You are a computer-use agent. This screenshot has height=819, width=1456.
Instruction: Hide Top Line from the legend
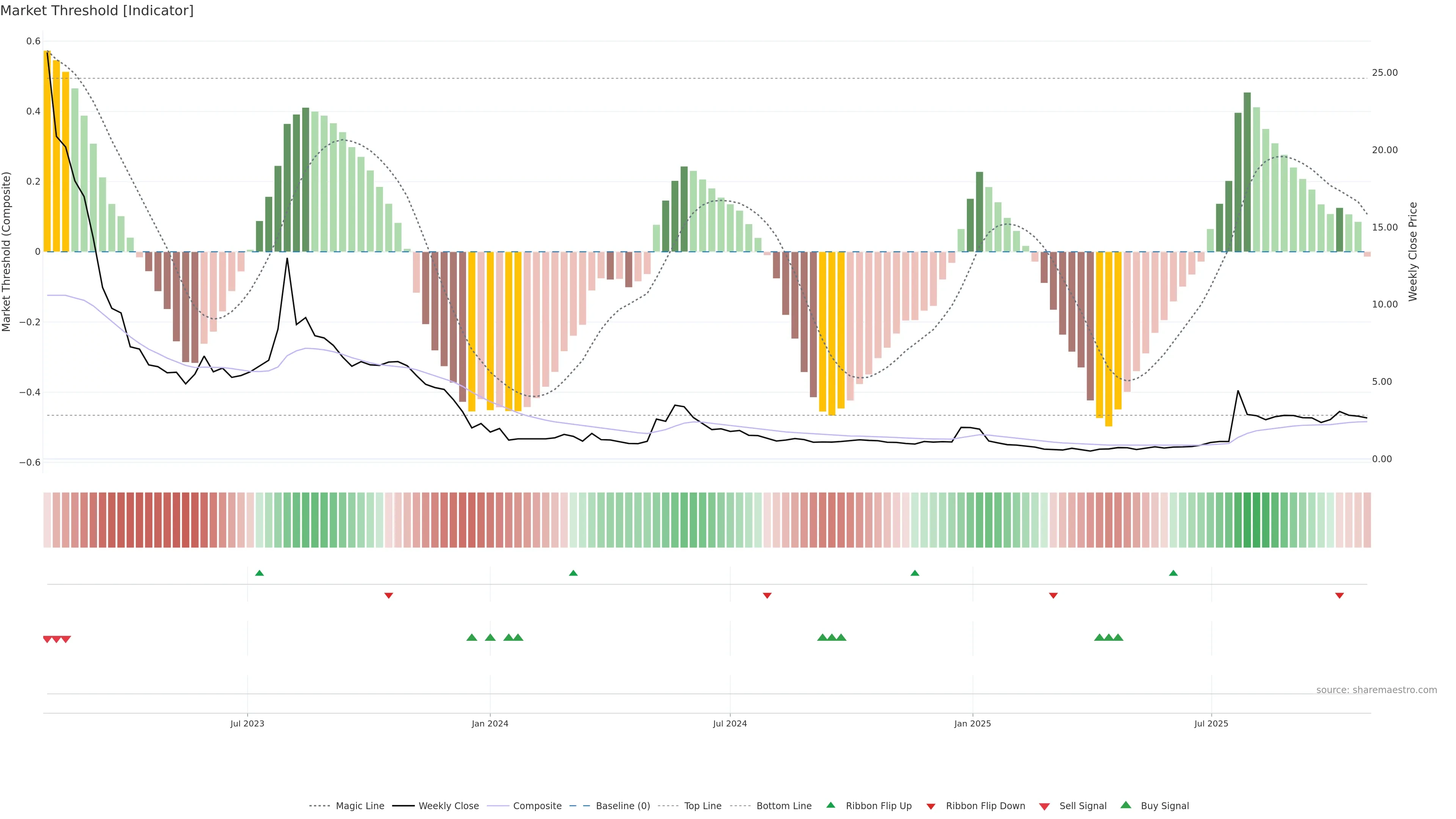pos(703,805)
